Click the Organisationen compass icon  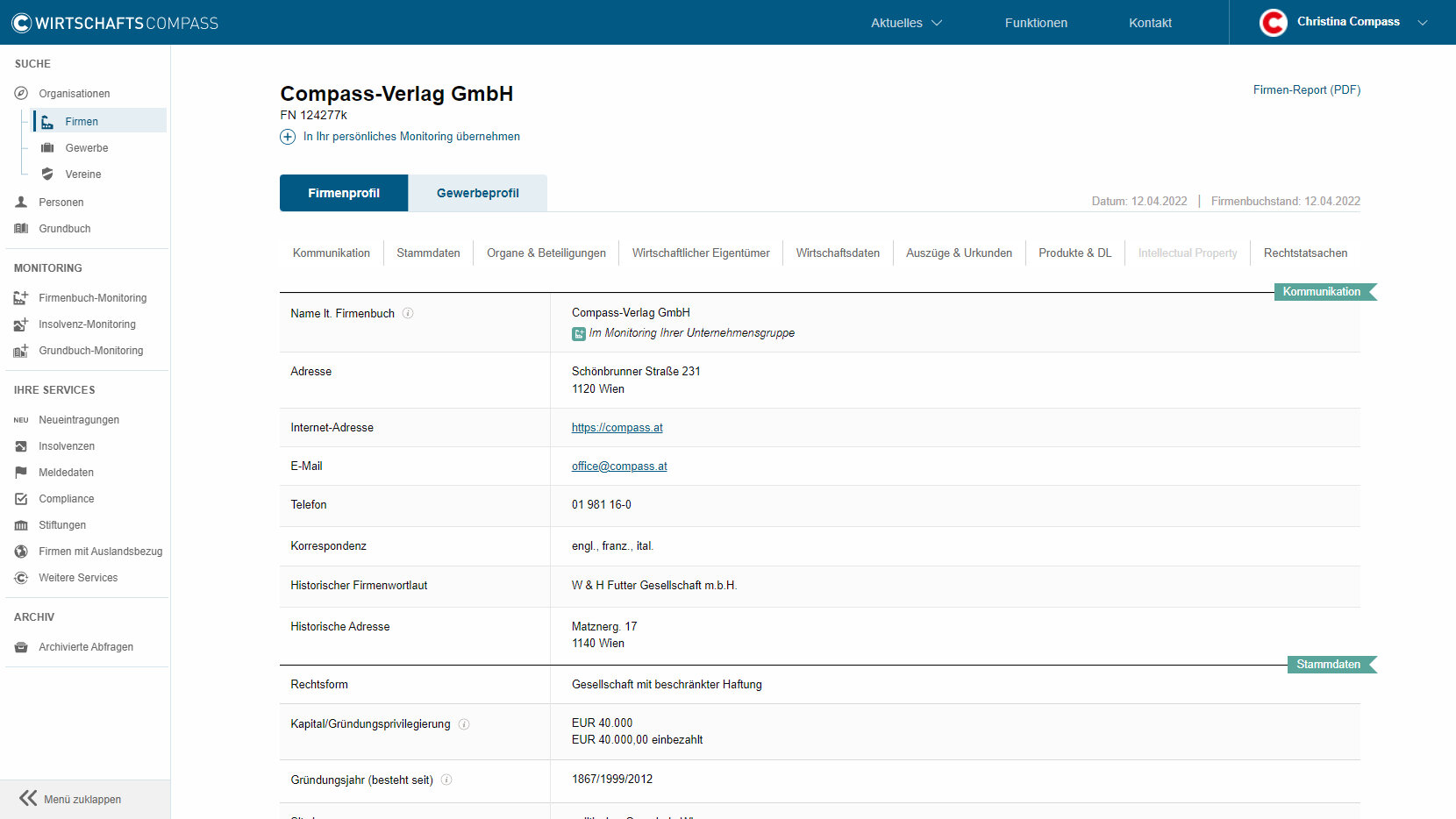pos(21,93)
